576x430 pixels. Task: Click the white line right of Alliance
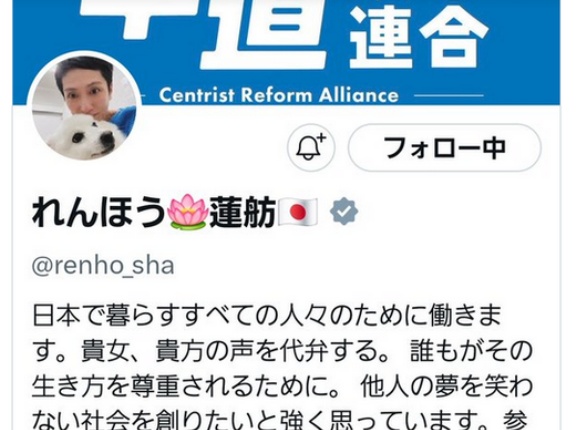tap(449, 95)
